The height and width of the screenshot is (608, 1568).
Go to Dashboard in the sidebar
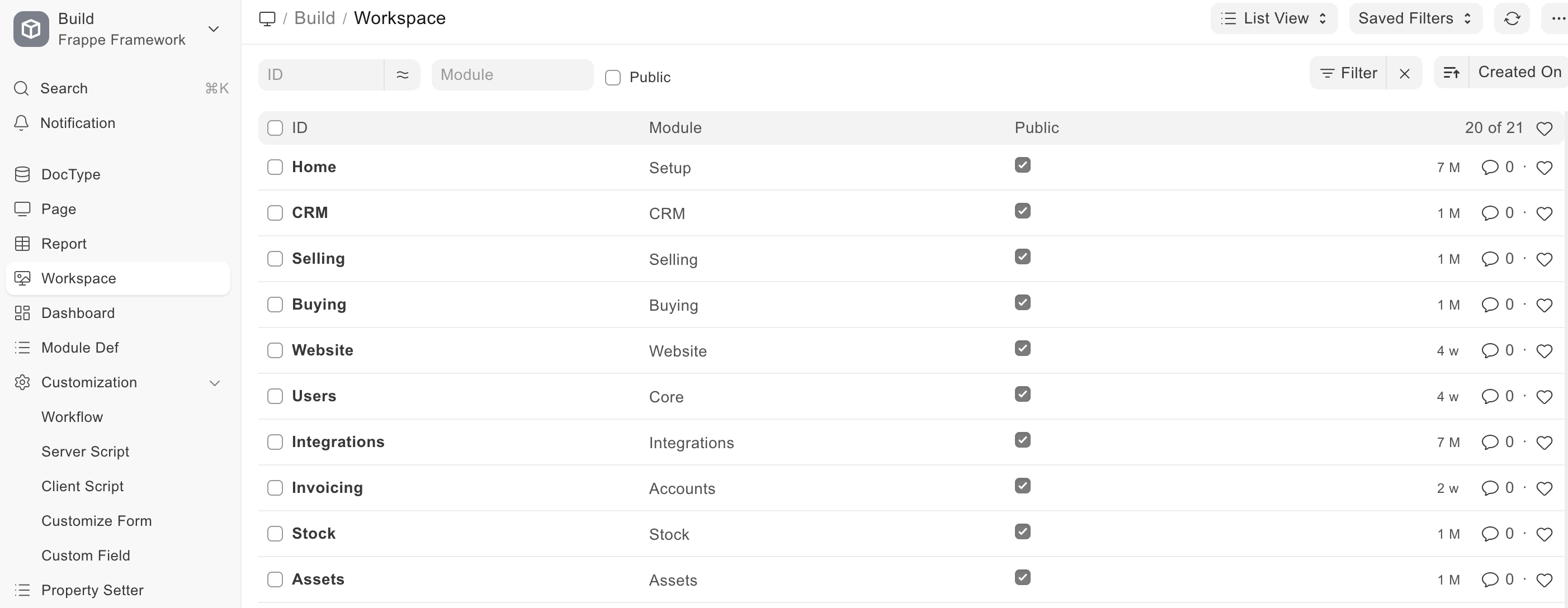(x=78, y=313)
